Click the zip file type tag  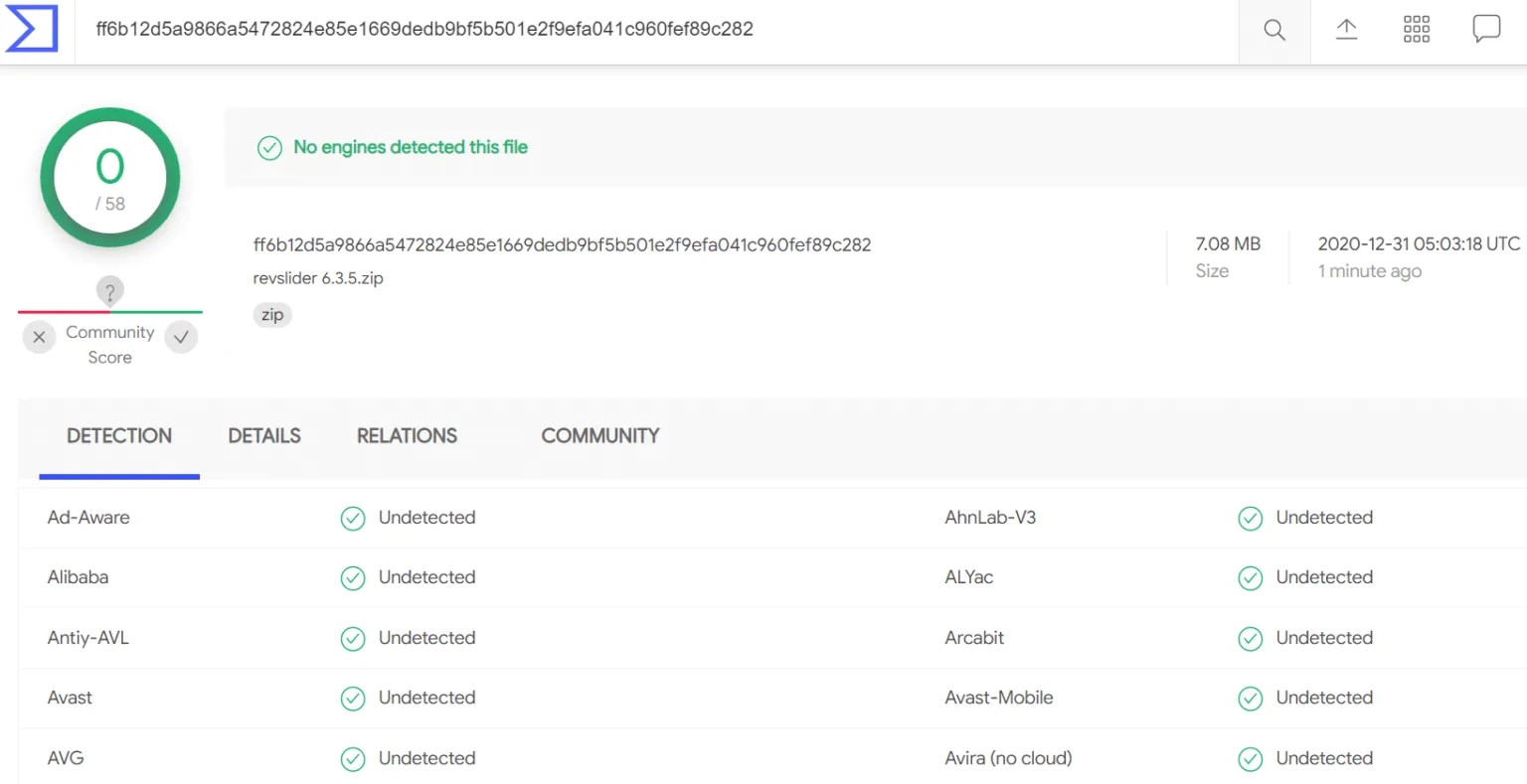tap(272, 315)
